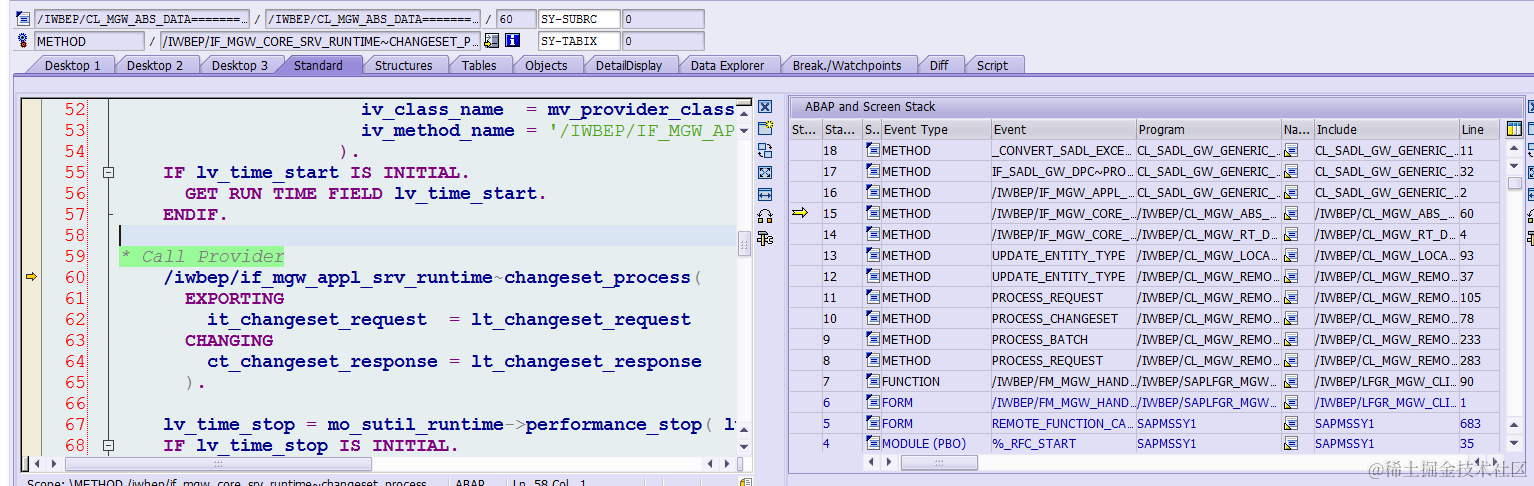Click the event type icon for FORM row 5
Screen dimensions: 1534x486
click(873, 423)
